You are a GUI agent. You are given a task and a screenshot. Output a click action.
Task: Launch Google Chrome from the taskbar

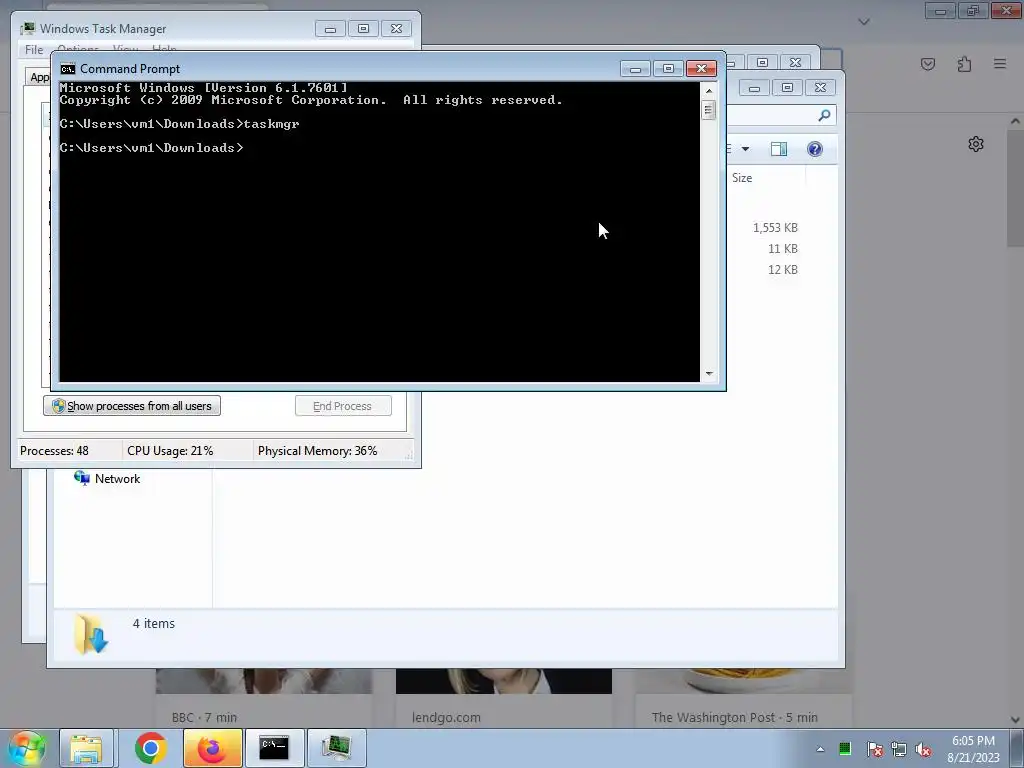150,748
